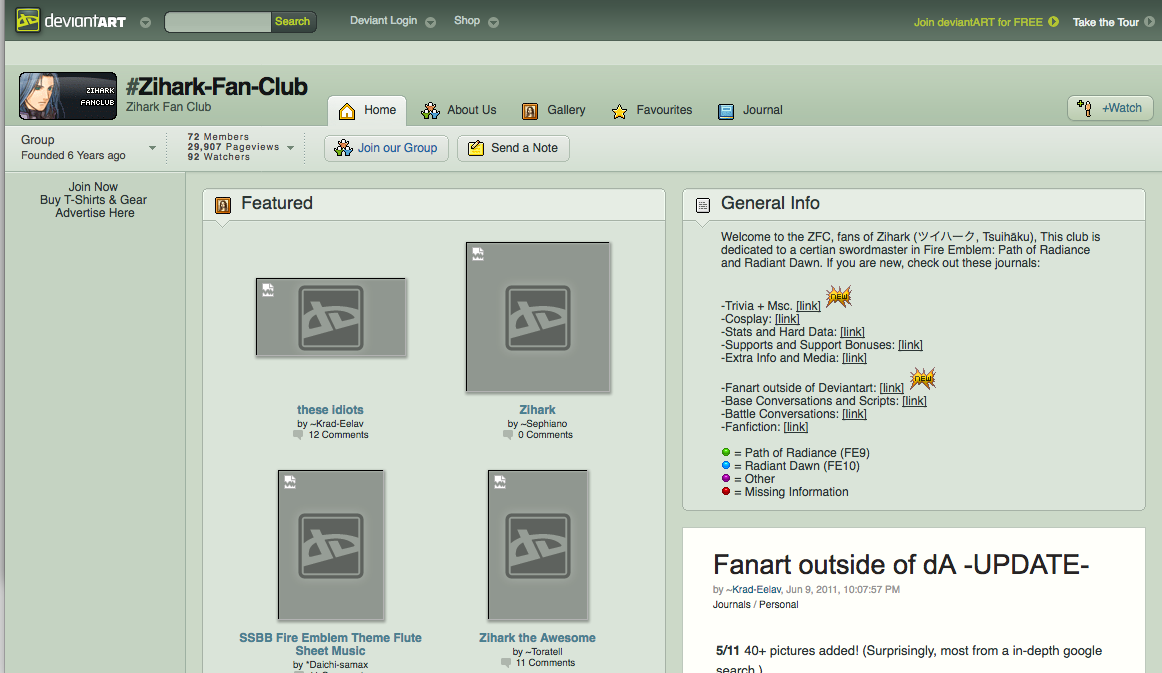Open the Fanfiction [link]
The height and width of the screenshot is (673, 1162).
click(796, 427)
